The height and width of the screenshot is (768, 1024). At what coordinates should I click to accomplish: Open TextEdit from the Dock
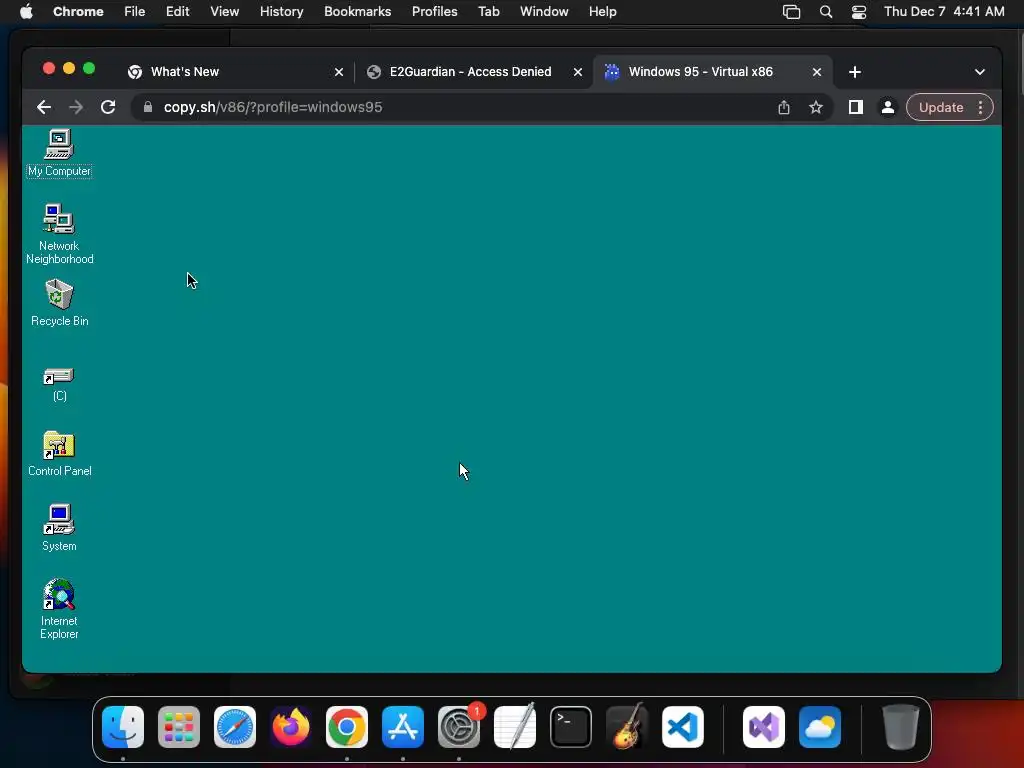(515, 727)
